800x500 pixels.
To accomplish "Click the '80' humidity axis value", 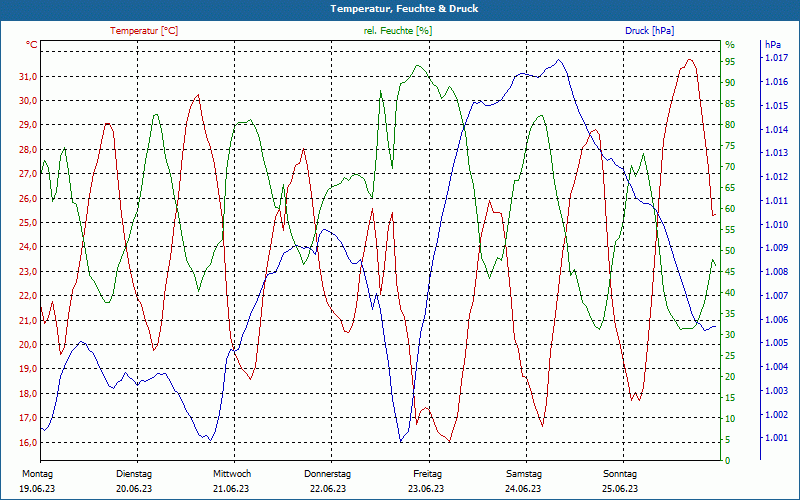I will pos(730,125).
